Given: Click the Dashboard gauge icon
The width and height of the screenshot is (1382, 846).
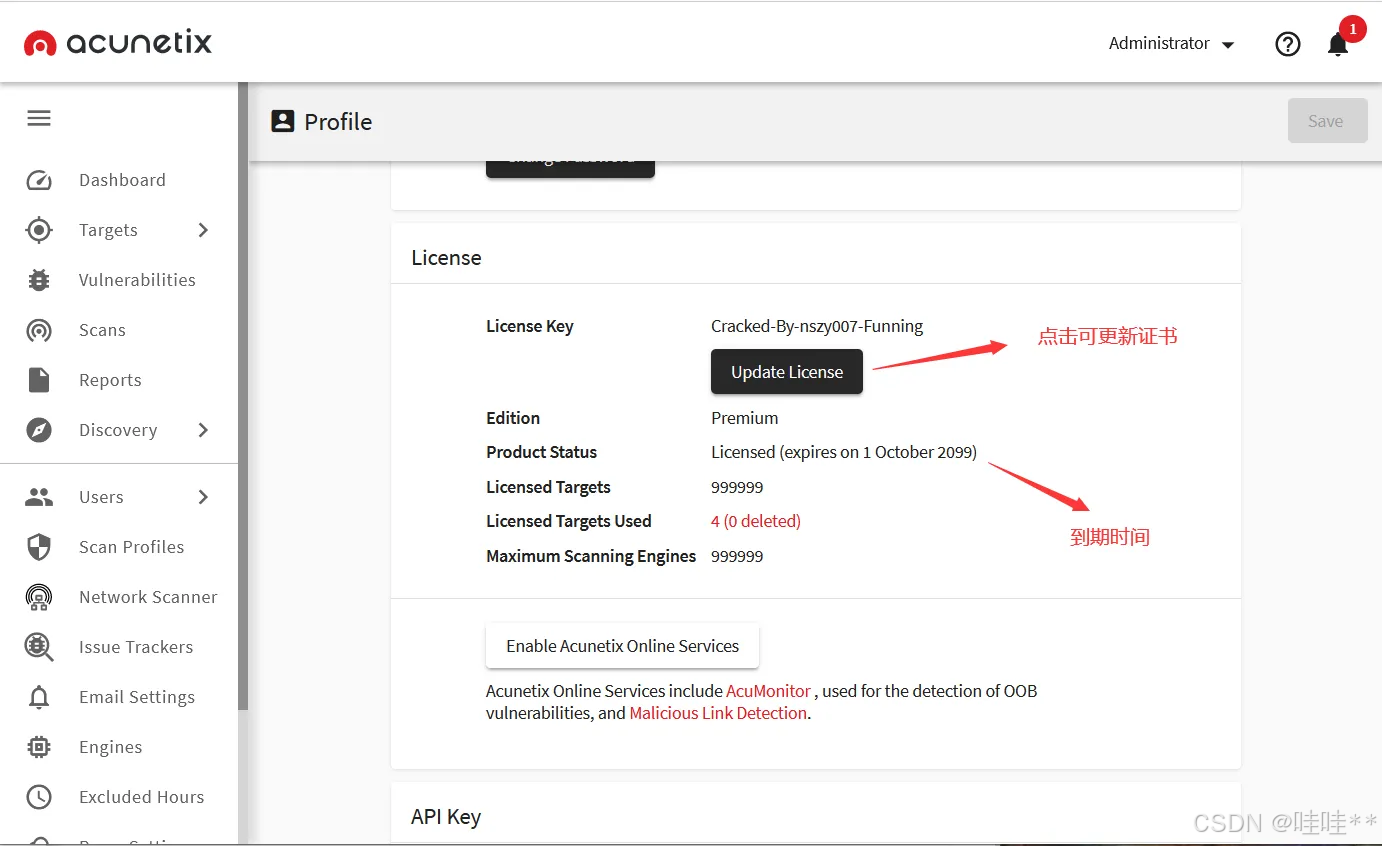Looking at the screenshot, I should [x=39, y=180].
